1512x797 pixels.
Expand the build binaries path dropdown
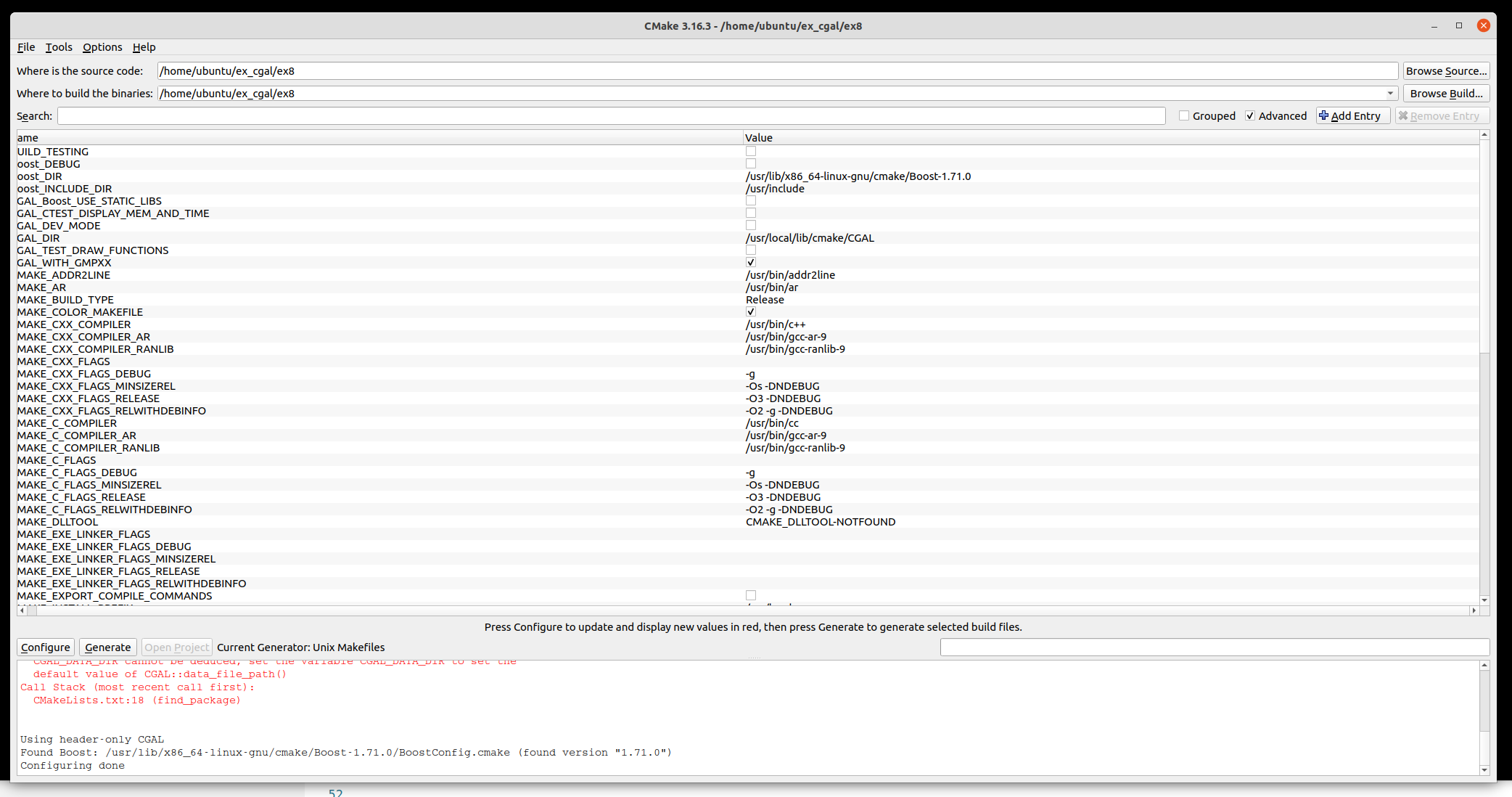[x=1390, y=94]
